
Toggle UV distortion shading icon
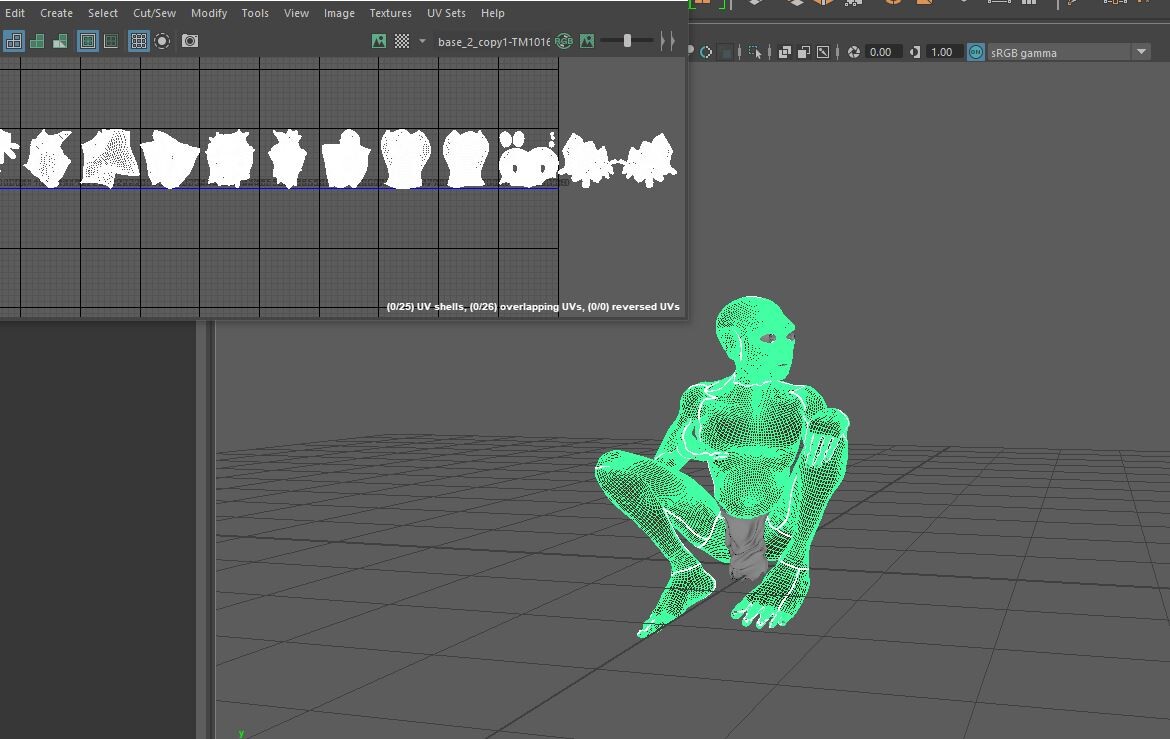coord(60,41)
